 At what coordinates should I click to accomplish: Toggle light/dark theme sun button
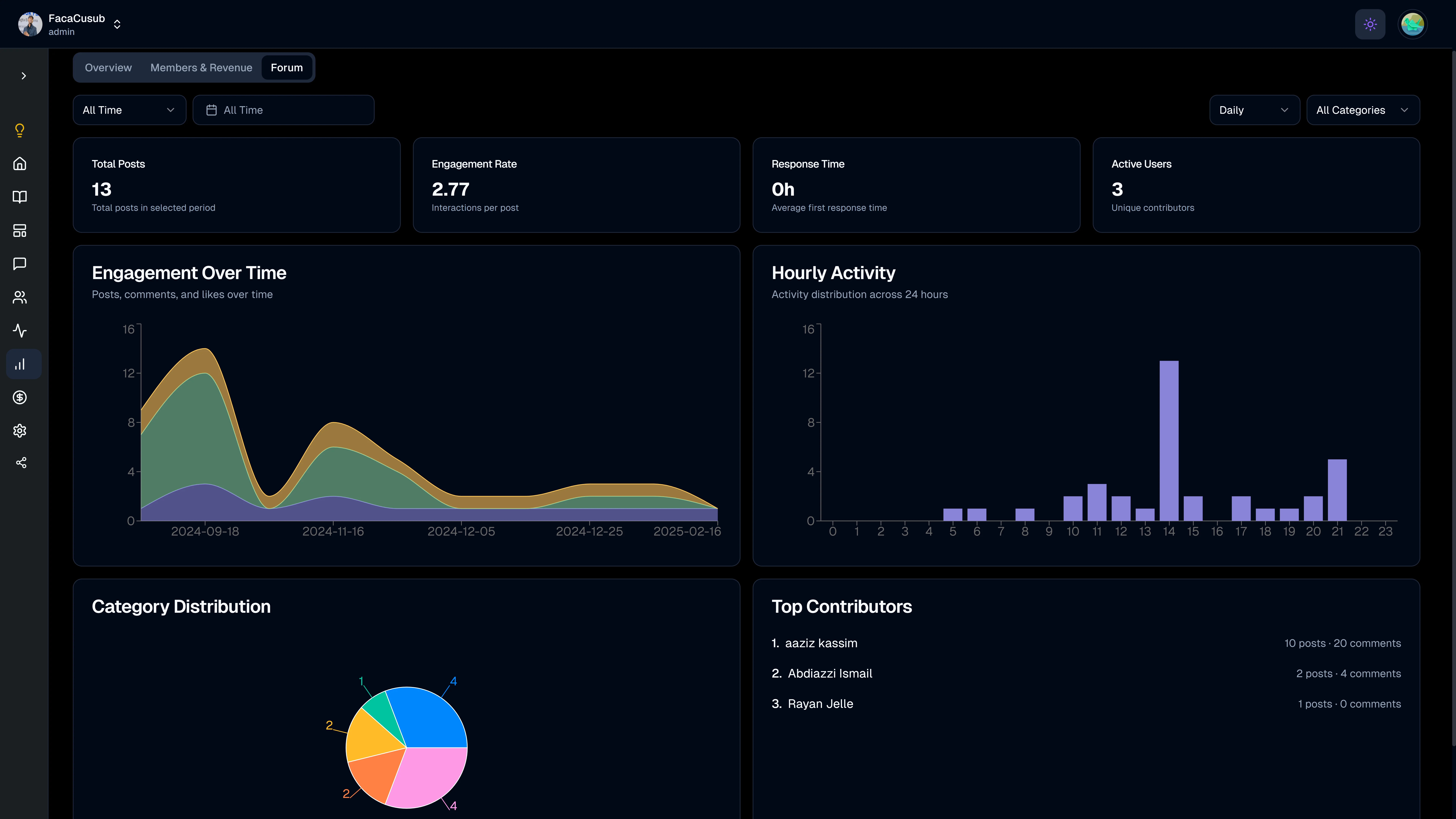pyautogui.click(x=1370, y=24)
